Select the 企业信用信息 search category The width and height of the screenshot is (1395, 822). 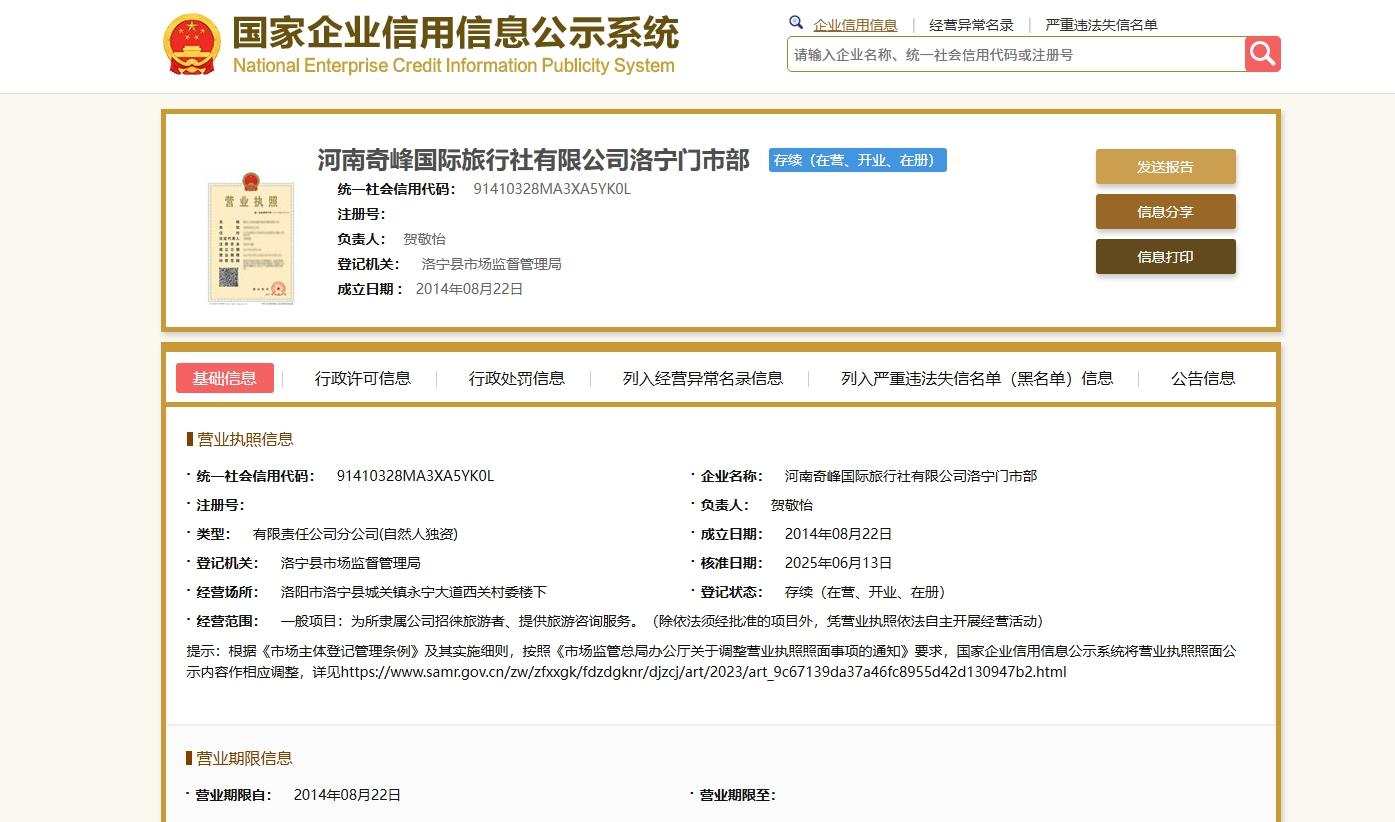(x=855, y=25)
